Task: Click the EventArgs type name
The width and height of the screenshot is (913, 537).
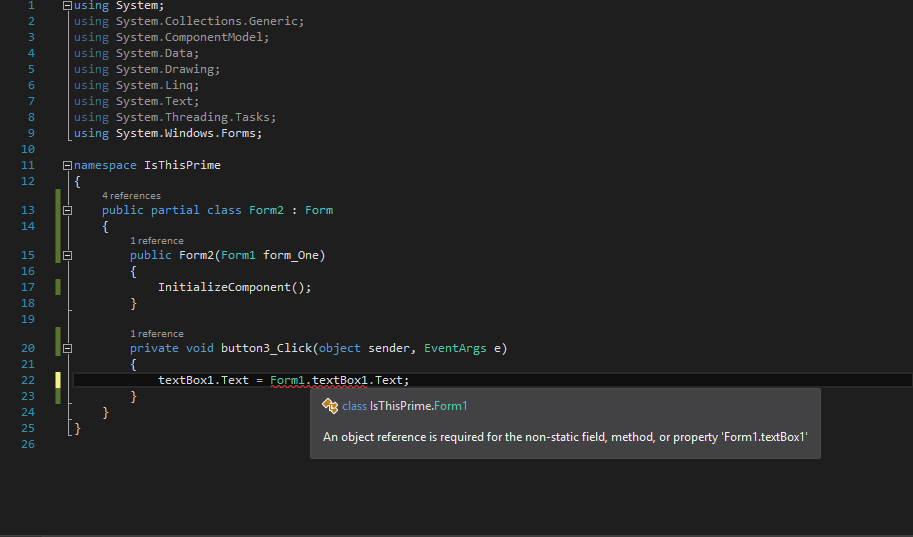Action: [455, 348]
